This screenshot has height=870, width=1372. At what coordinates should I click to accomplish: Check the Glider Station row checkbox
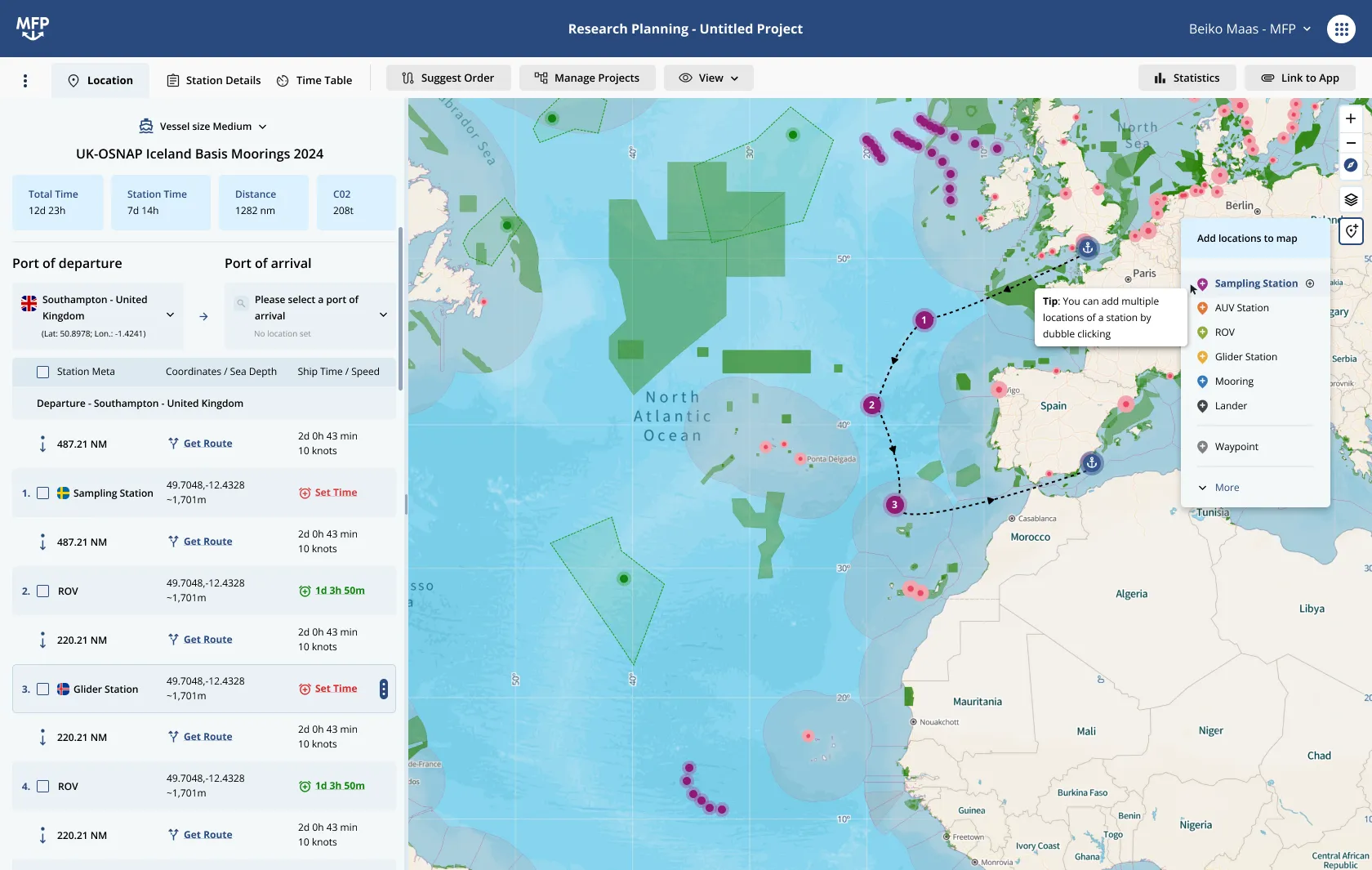[x=43, y=689]
